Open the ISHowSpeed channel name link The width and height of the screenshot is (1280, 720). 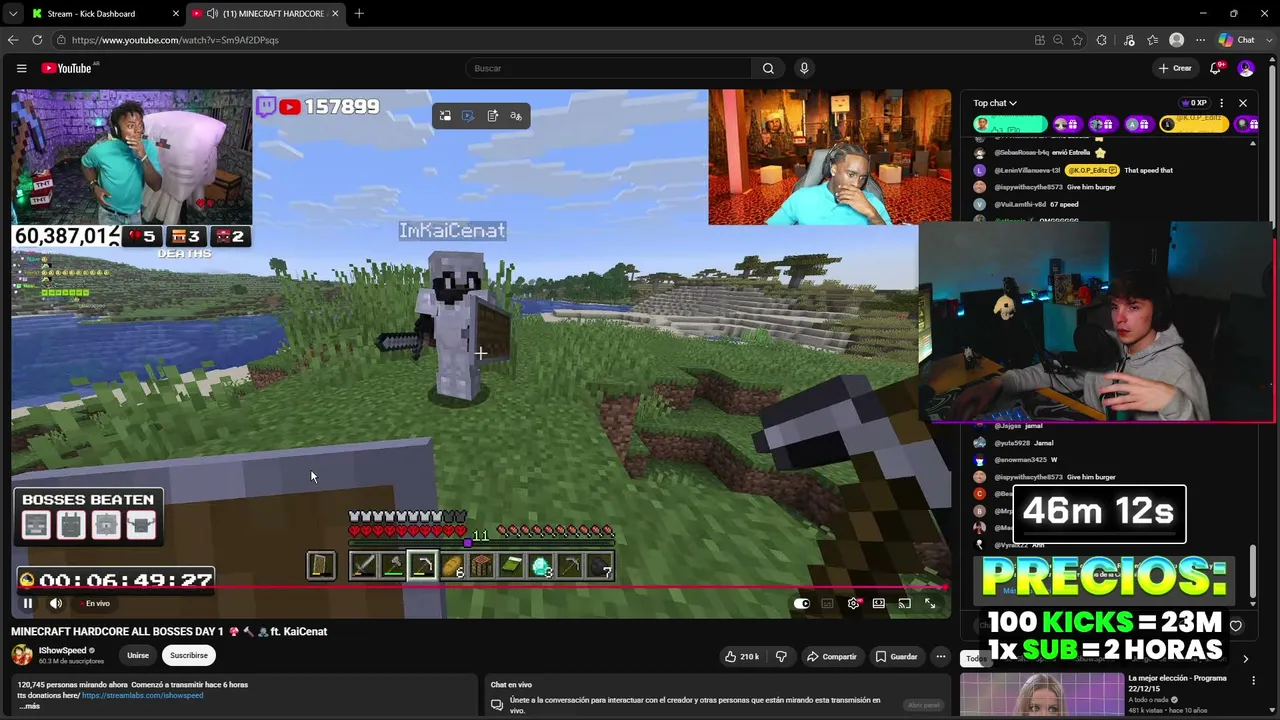tap(62, 650)
